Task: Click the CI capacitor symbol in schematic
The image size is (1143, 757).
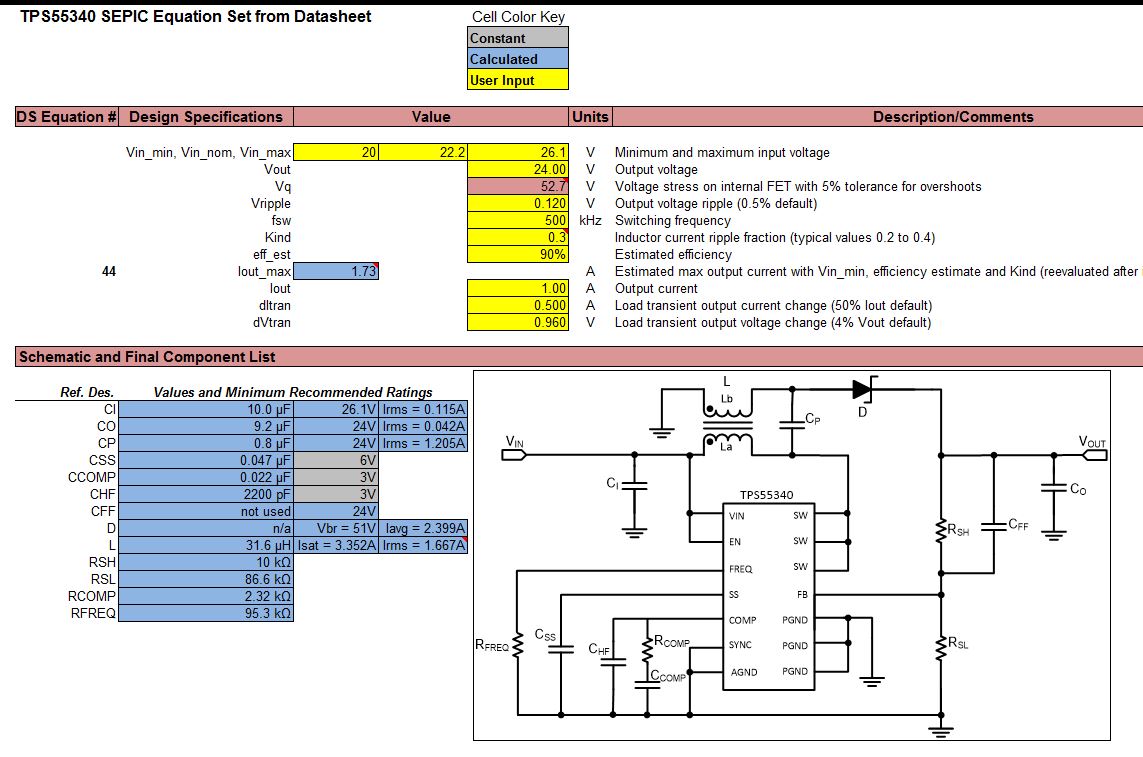Action: coord(634,485)
